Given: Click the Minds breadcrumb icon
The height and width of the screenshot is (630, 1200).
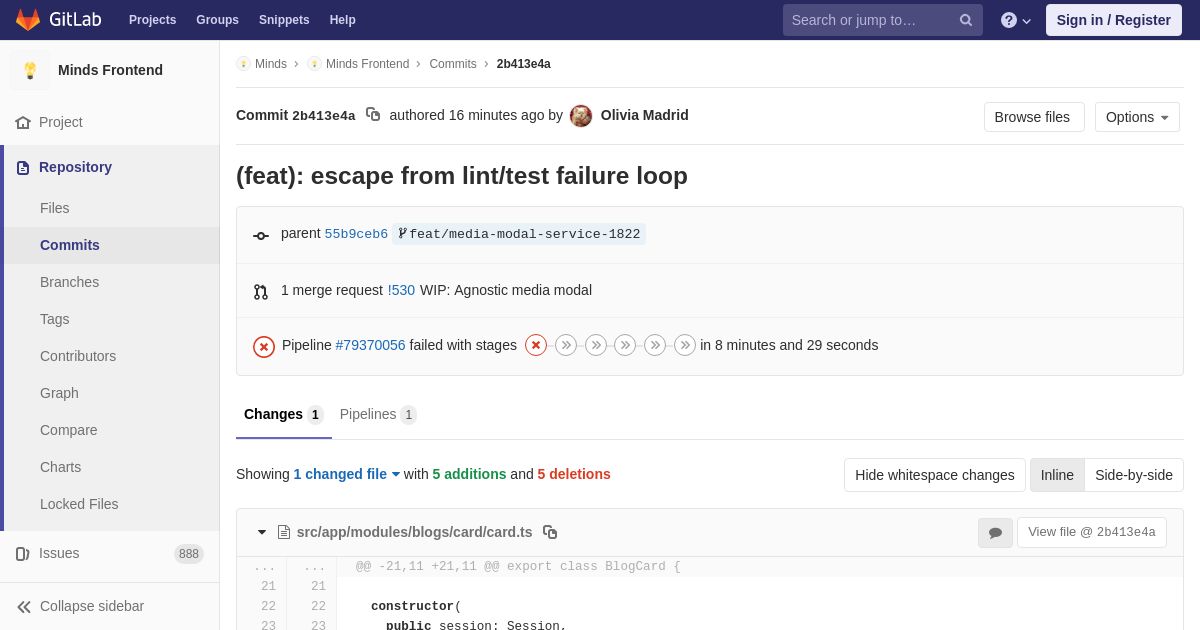Looking at the screenshot, I should (243, 64).
